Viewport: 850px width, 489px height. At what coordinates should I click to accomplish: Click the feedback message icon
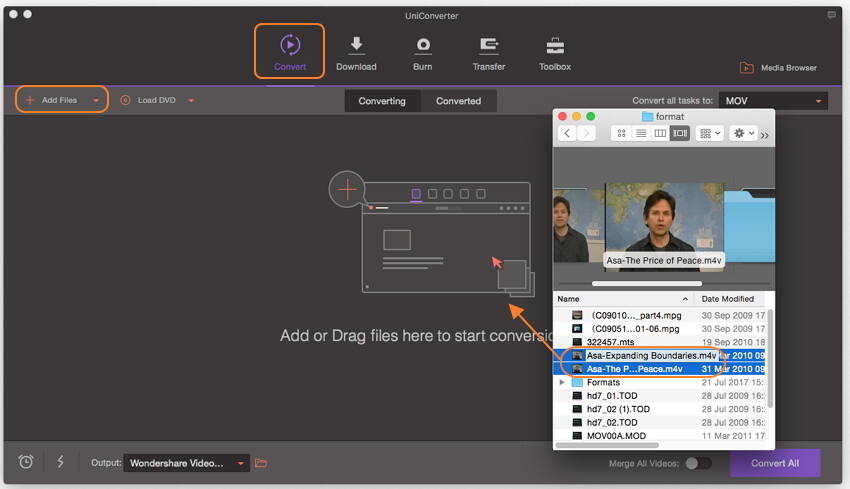pyautogui.click(x=831, y=15)
